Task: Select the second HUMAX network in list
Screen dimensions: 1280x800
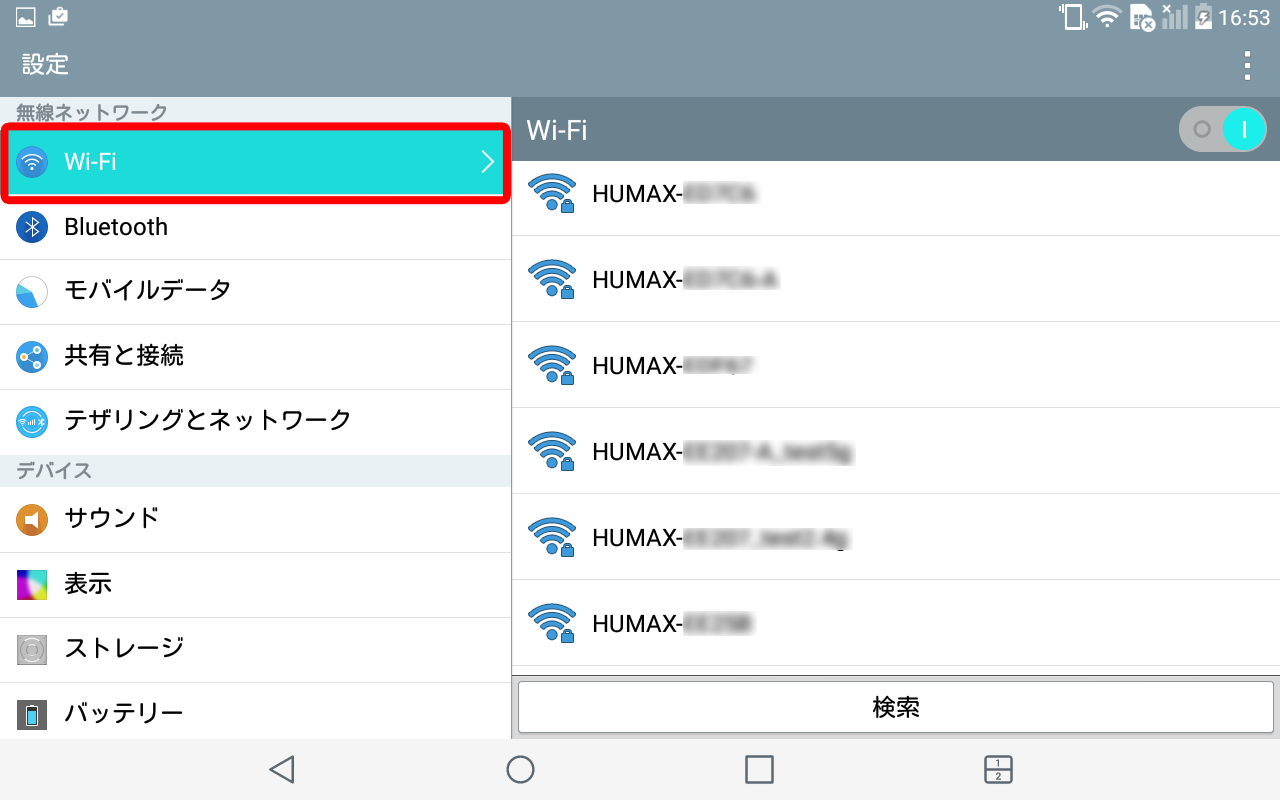Action: [x=896, y=280]
